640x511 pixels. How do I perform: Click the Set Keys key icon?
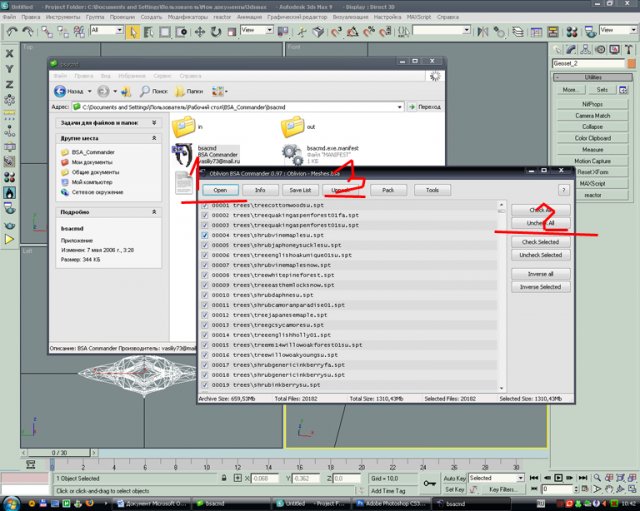tap(429, 483)
